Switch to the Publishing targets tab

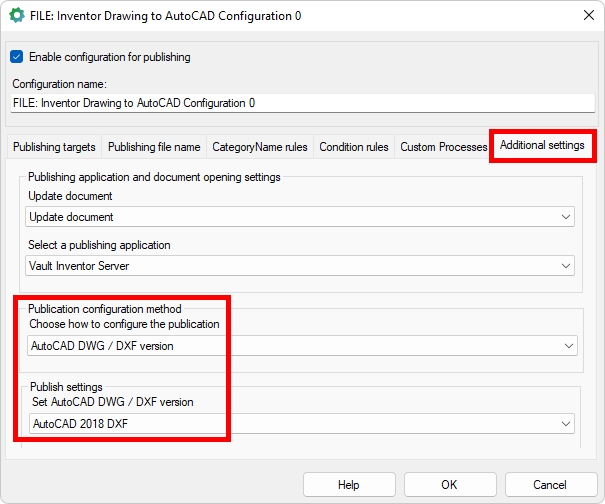pos(54,147)
